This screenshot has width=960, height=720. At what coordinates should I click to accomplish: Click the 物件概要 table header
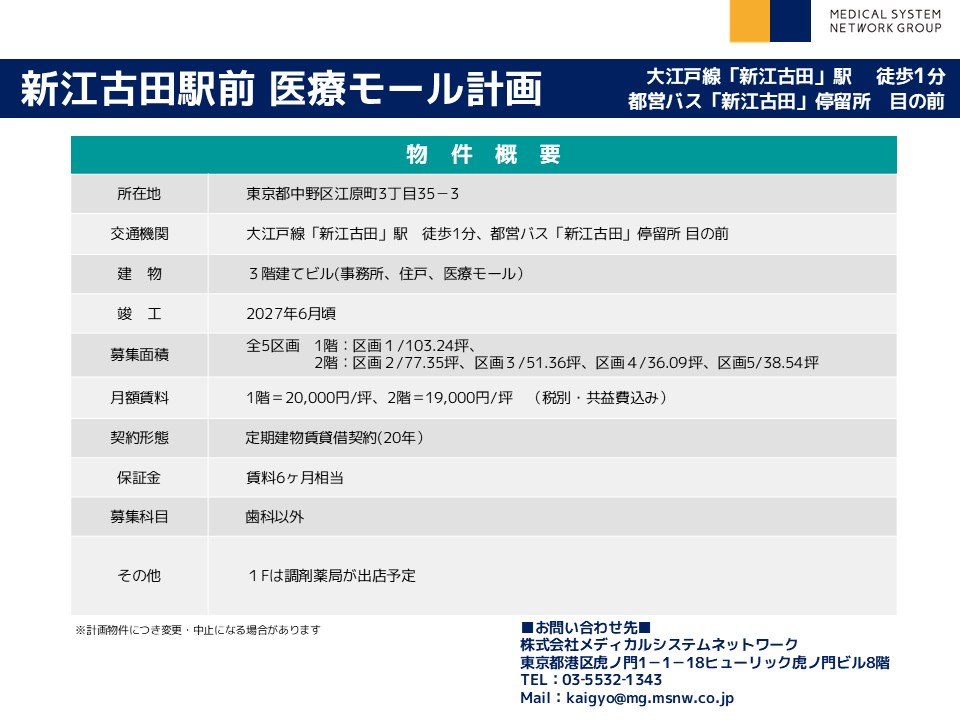pyautogui.click(x=483, y=155)
